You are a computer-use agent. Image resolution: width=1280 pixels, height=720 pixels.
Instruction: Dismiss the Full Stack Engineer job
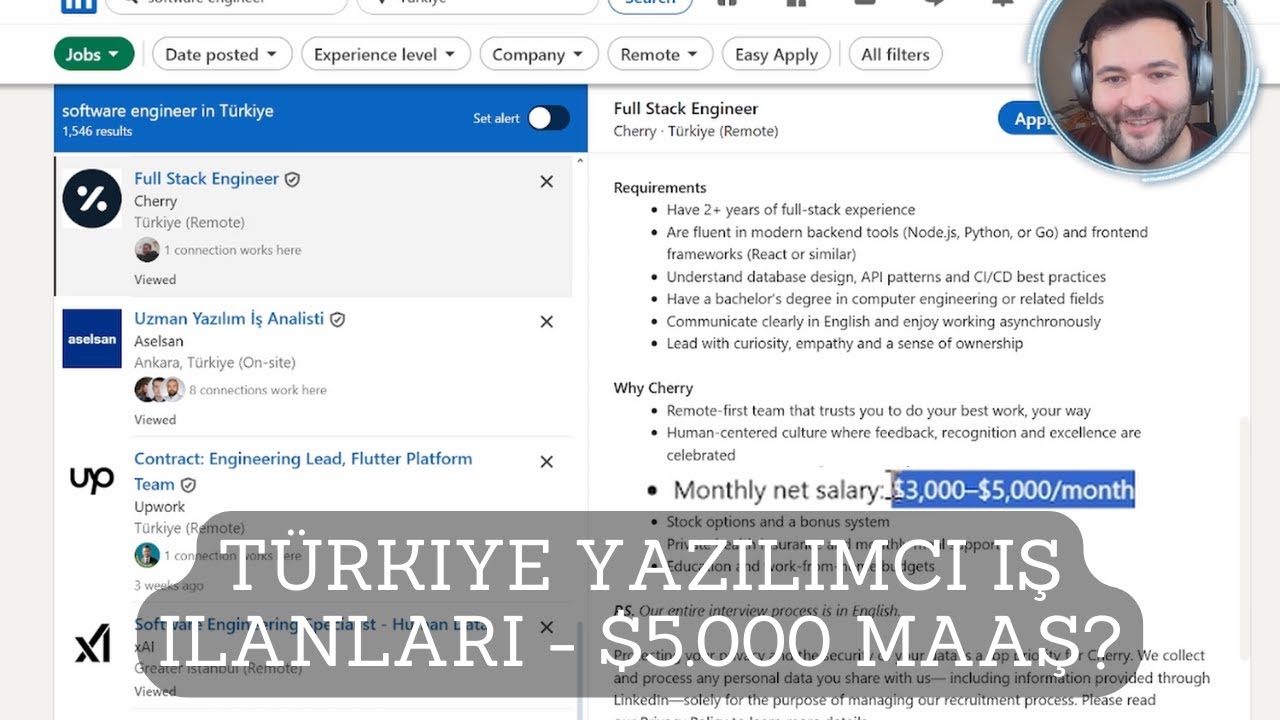tap(546, 181)
